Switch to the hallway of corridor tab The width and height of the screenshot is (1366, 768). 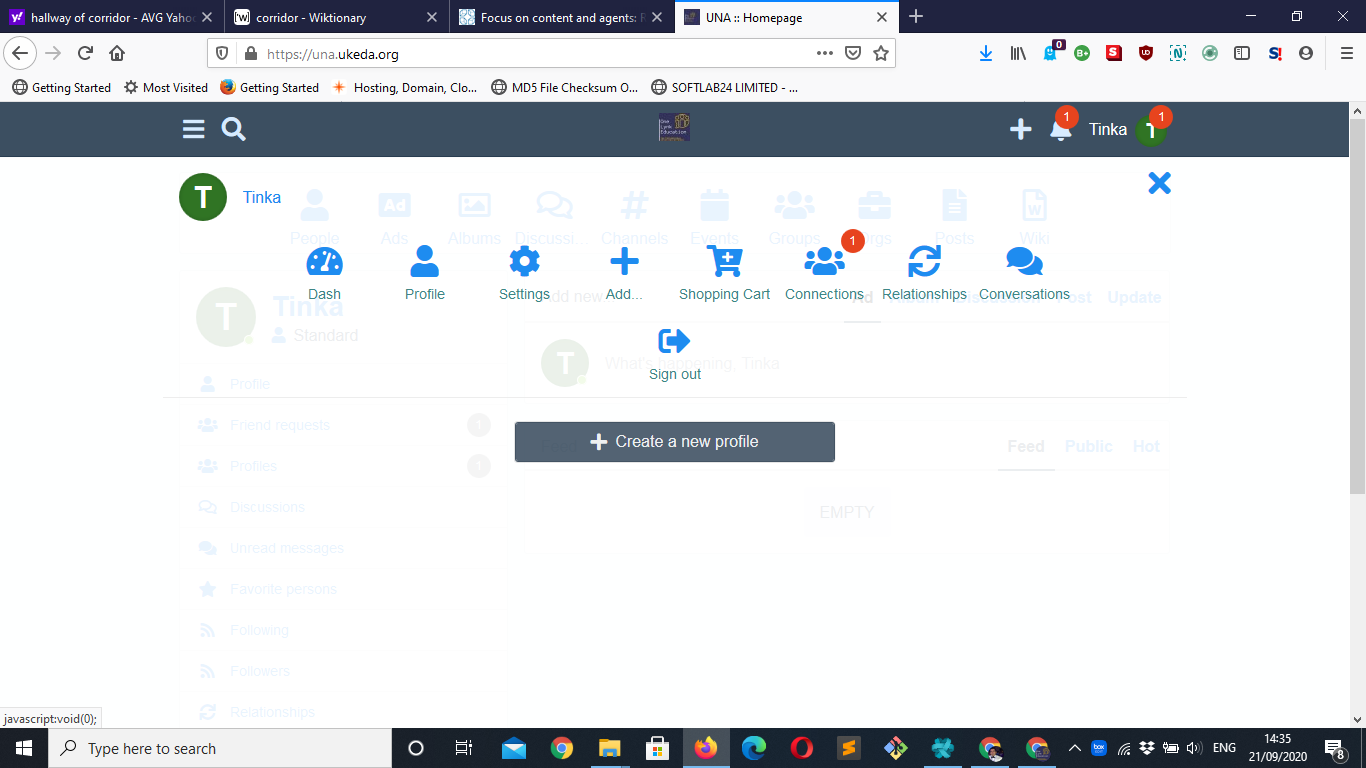pos(110,17)
